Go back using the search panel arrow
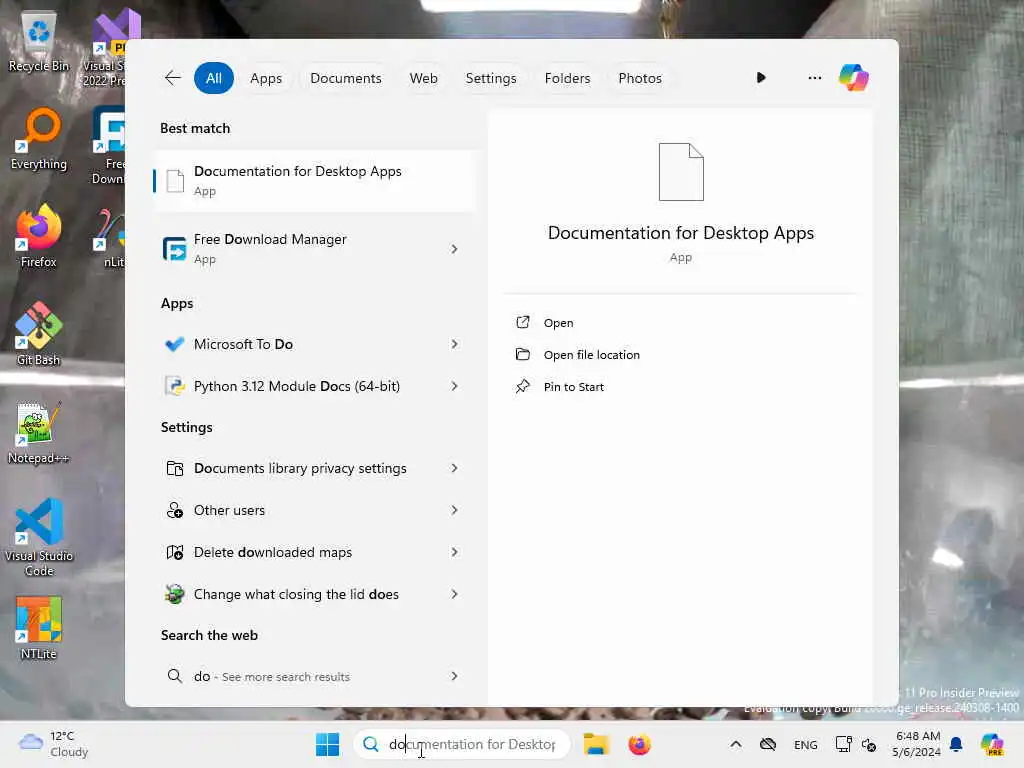 (172, 78)
